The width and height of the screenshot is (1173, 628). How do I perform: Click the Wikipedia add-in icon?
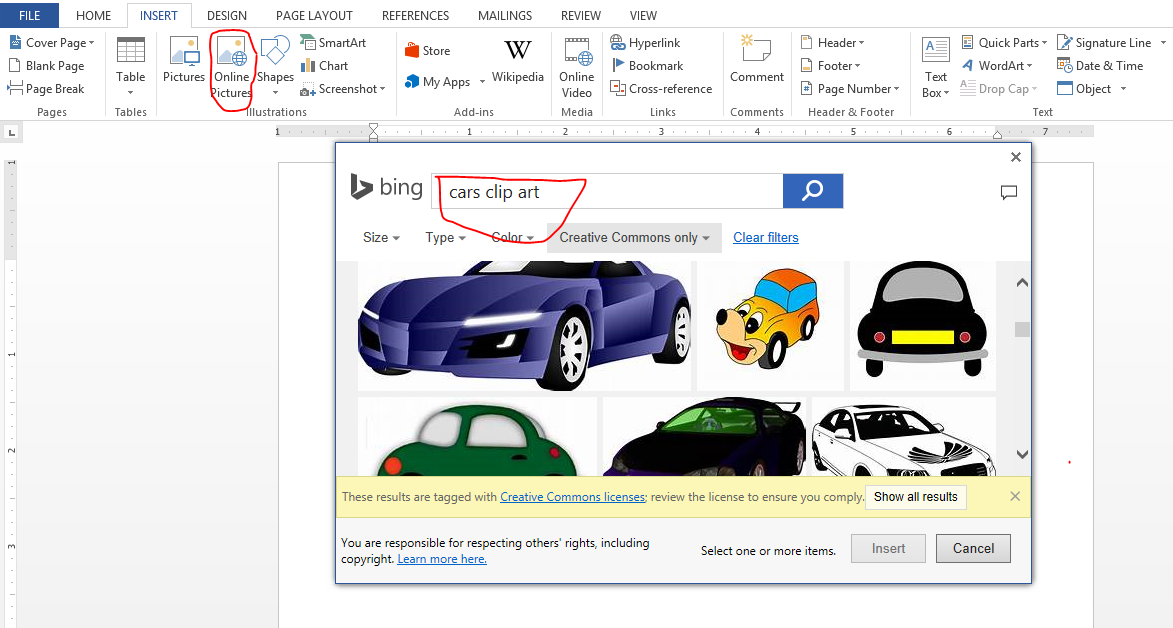pyautogui.click(x=517, y=62)
